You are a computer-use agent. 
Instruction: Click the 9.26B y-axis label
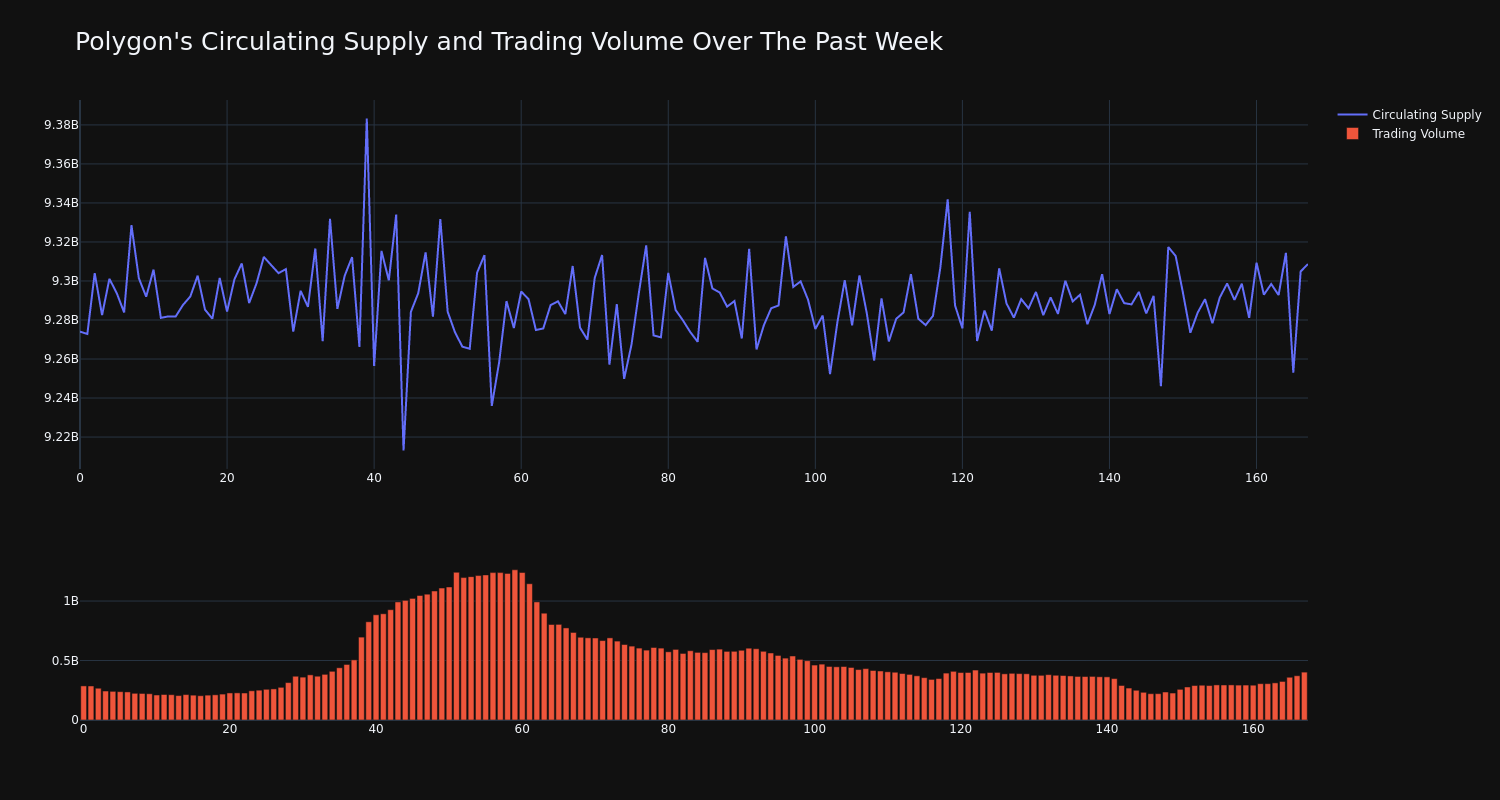[x=61, y=359]
